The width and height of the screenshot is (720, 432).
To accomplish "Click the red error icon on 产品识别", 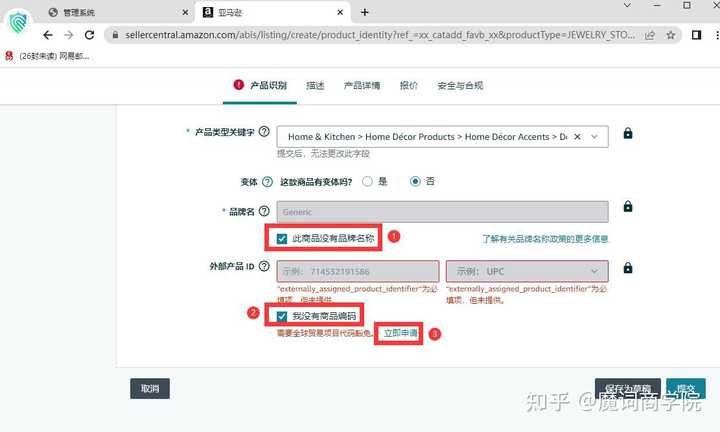I will 238,84.
